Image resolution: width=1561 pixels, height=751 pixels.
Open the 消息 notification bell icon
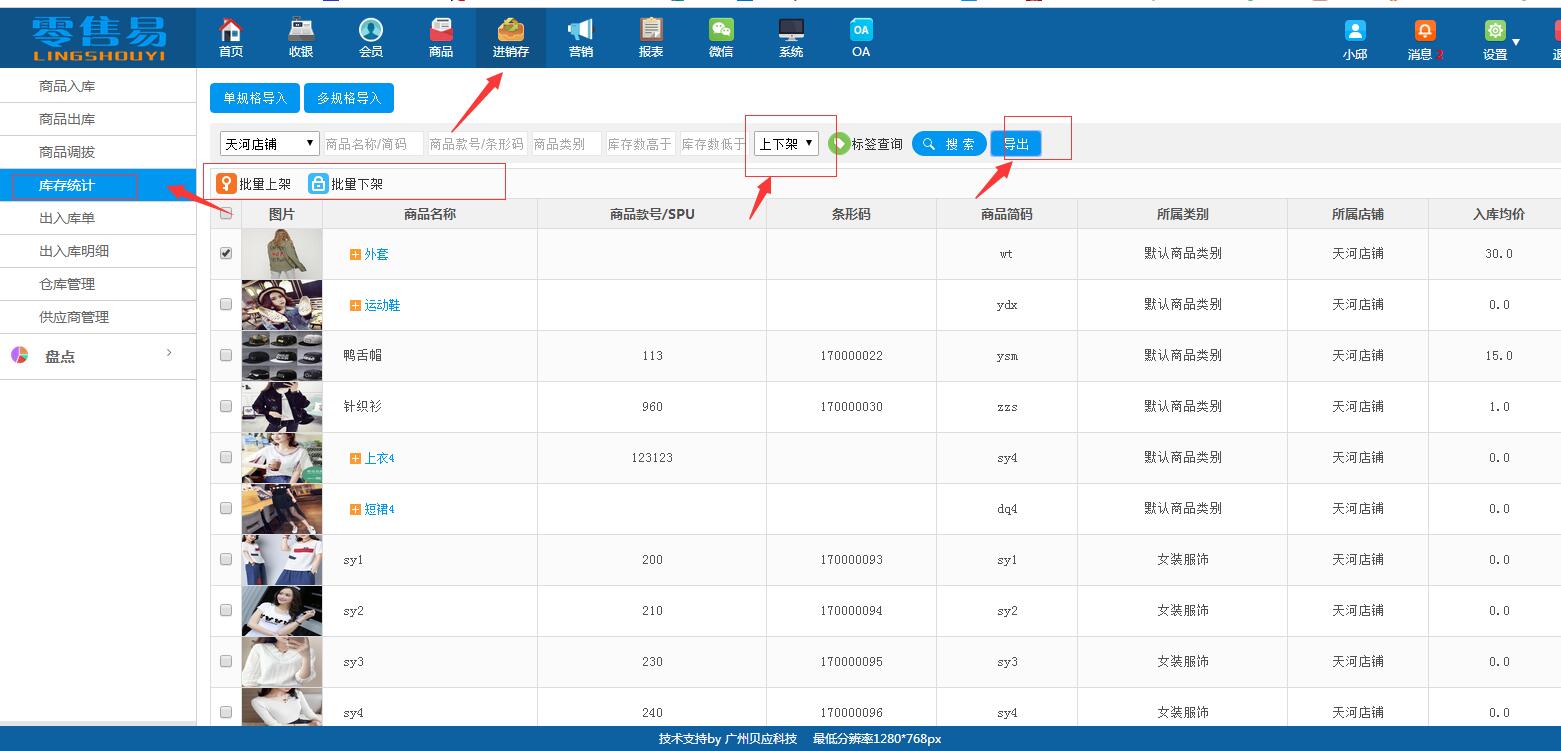point(1424,31)
